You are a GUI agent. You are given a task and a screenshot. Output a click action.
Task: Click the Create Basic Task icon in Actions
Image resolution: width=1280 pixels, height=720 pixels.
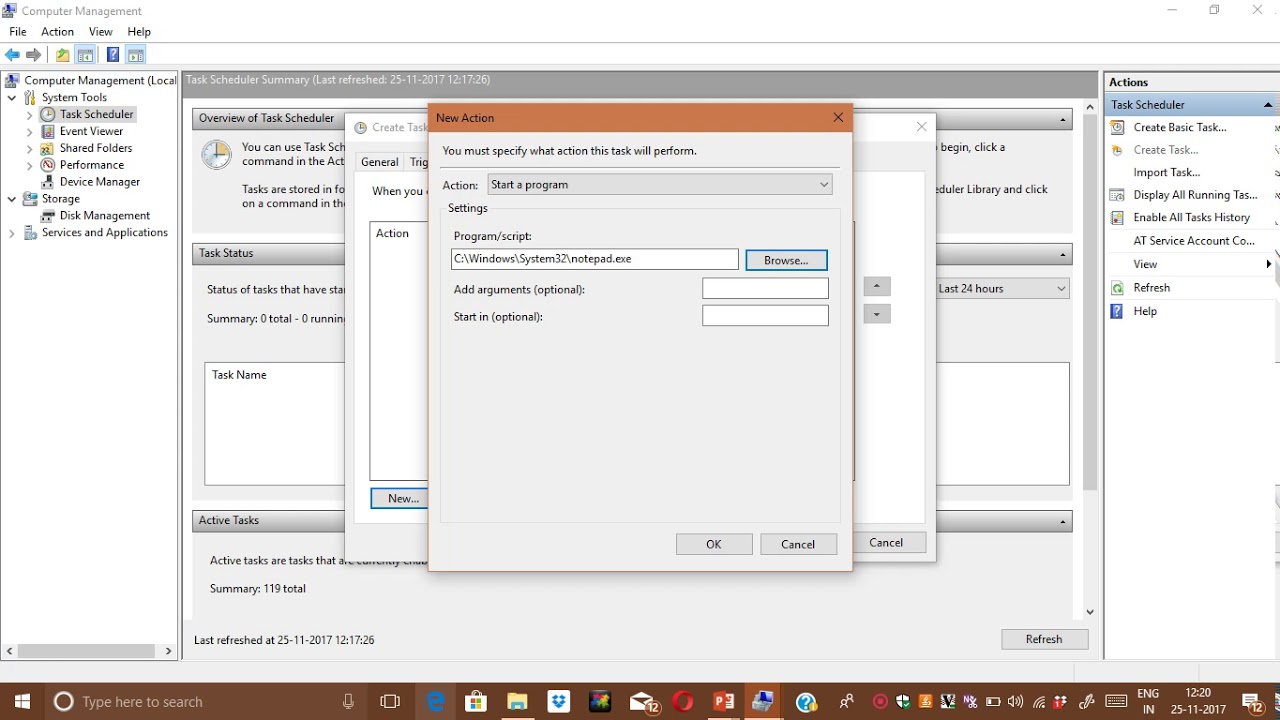(x=1118, y=127)
